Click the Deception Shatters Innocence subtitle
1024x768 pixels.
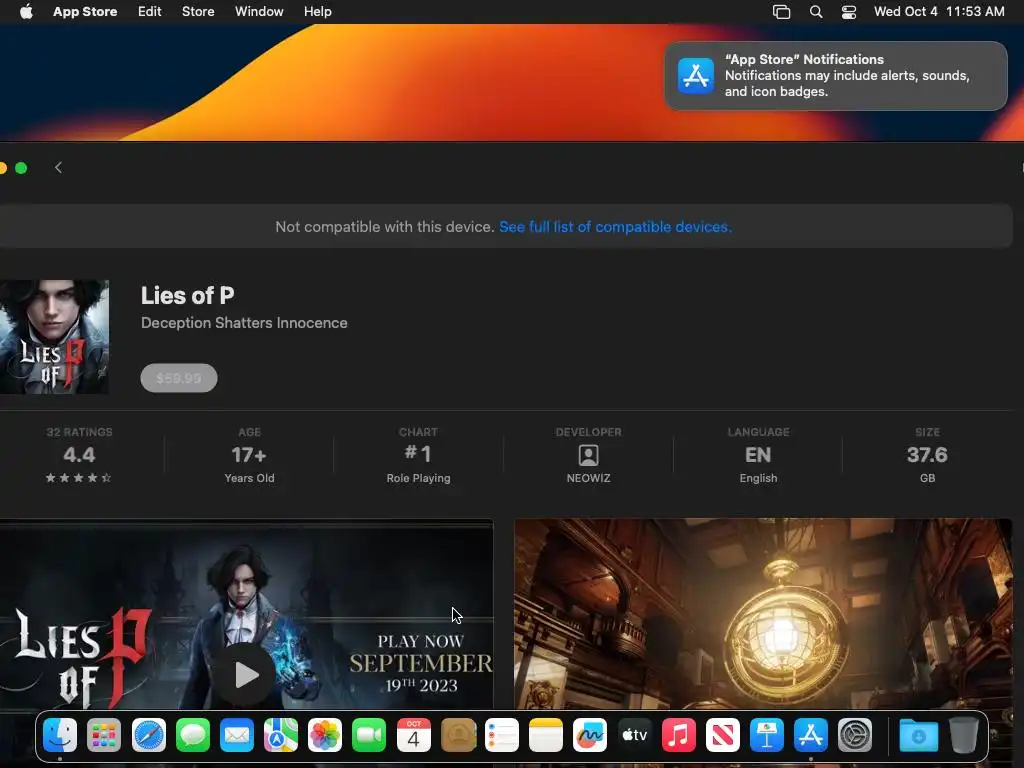(x=244, y=323)
